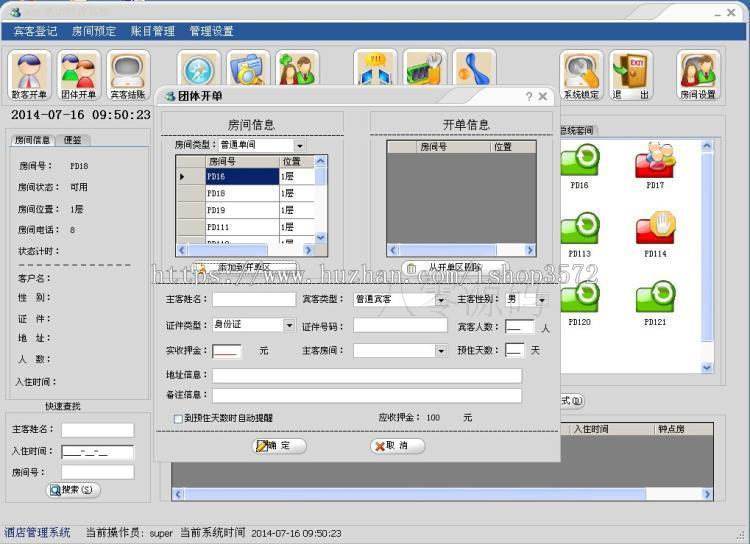This screenshot has width=750, height=544.
Task: Focus the quick search 入住时间 field
Action: 98,452
